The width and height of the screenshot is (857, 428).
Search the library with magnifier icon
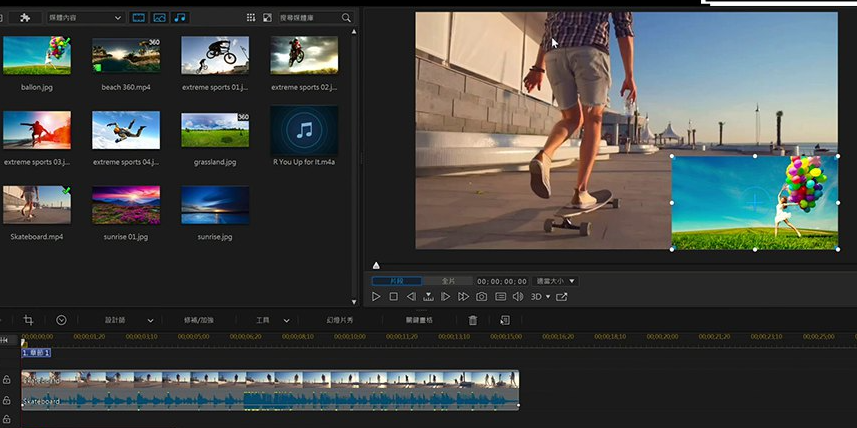point(346,18)
